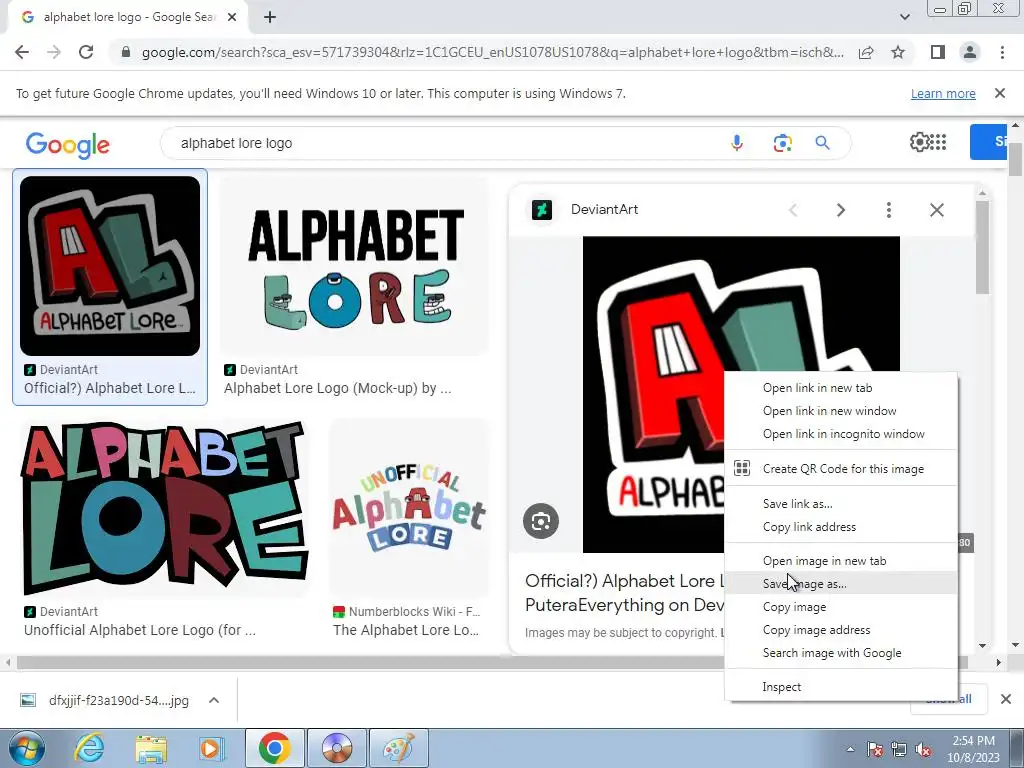Open the Chrome profile avatar
This screenshot has height=768, width=1024.
pos(970,52)
